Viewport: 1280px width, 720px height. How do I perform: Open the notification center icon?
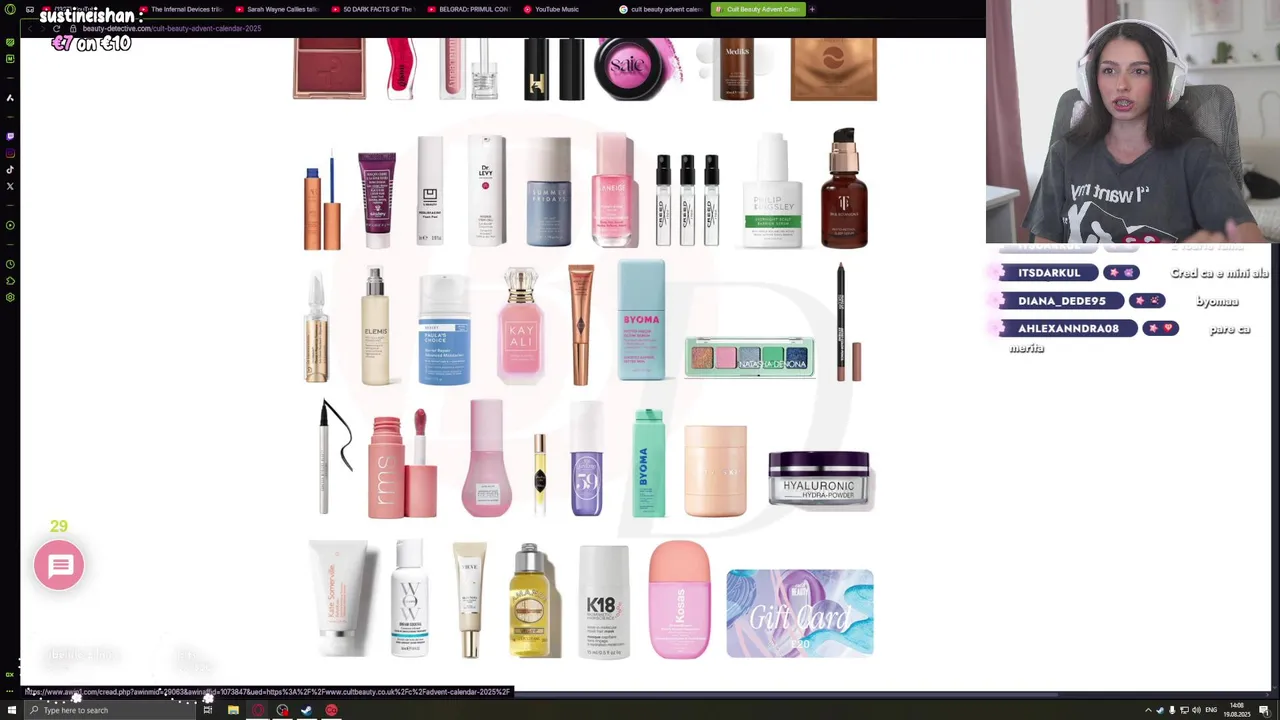1264,710
